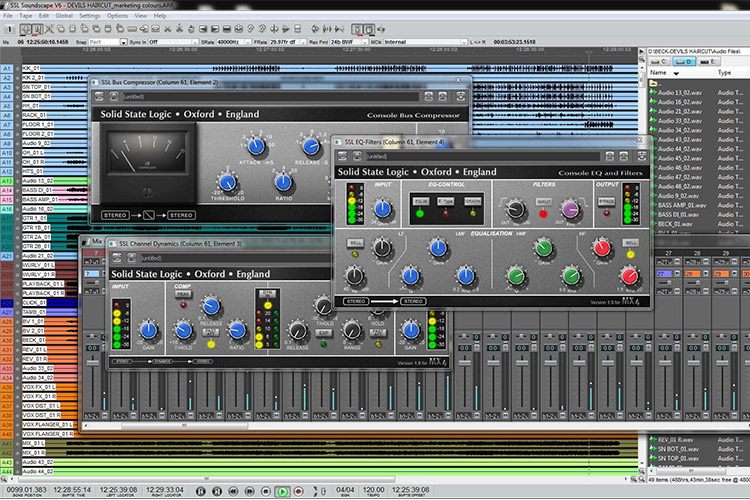Toggle the HF BELL button in EQ-Filters
The width and height of the screenshot is (750, 500).
(631, 243)
